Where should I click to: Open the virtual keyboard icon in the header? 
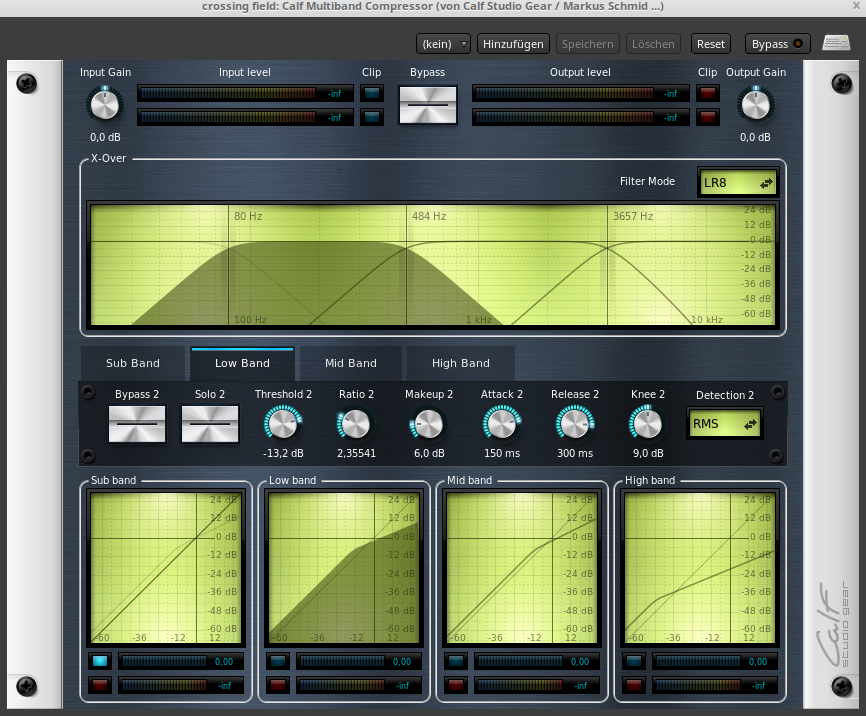click(x=836, y=43)
